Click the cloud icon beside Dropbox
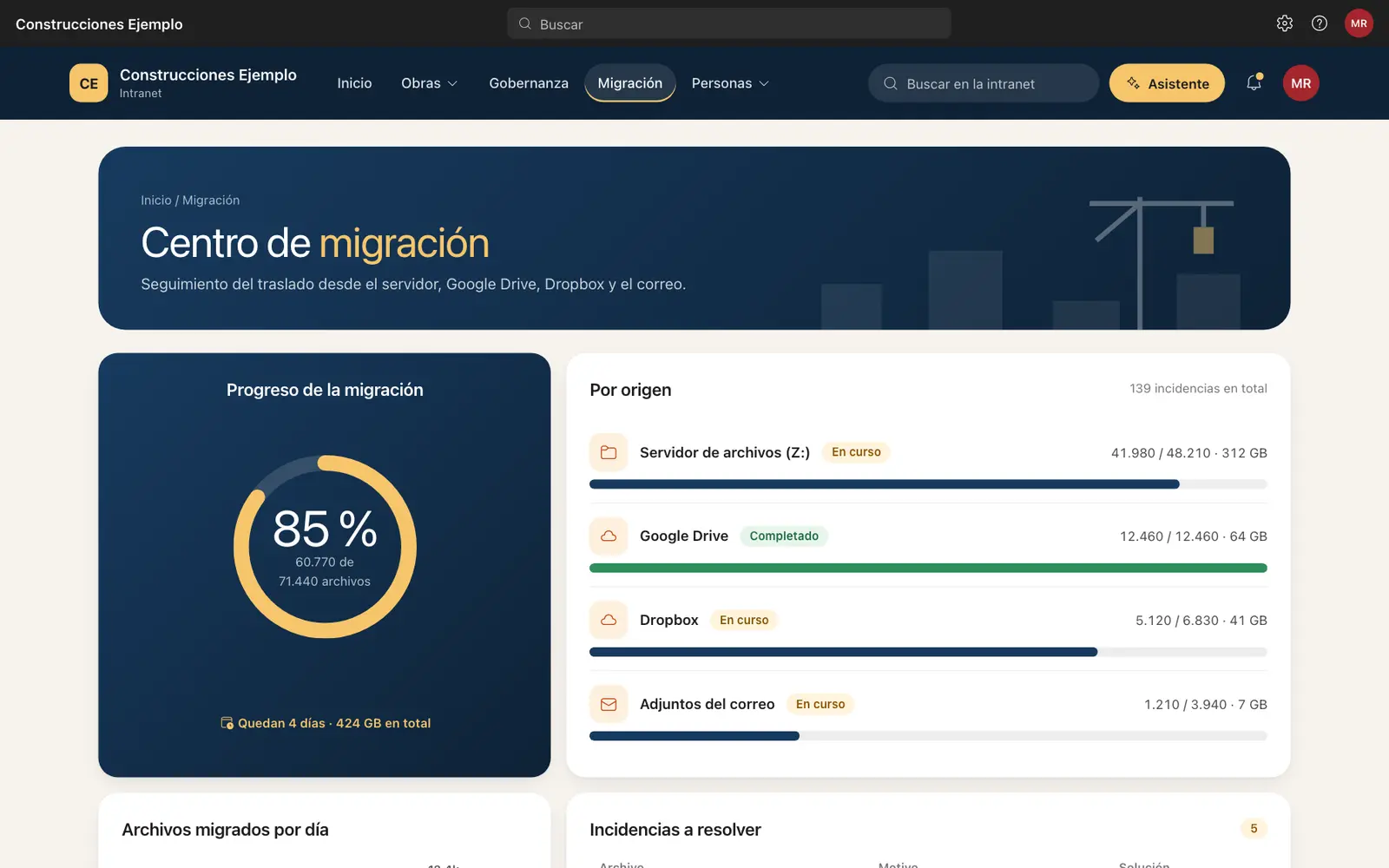Viewport: 1389px width, 868px height. (609, 620)
